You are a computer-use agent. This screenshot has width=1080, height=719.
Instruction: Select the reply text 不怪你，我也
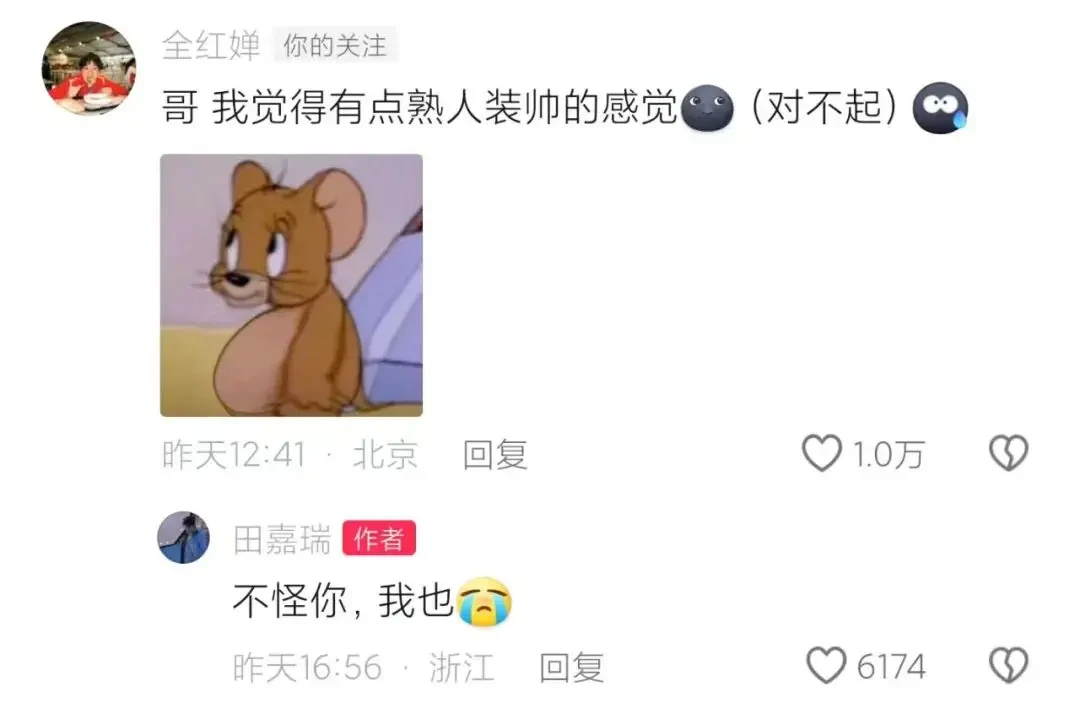[372, 601]
